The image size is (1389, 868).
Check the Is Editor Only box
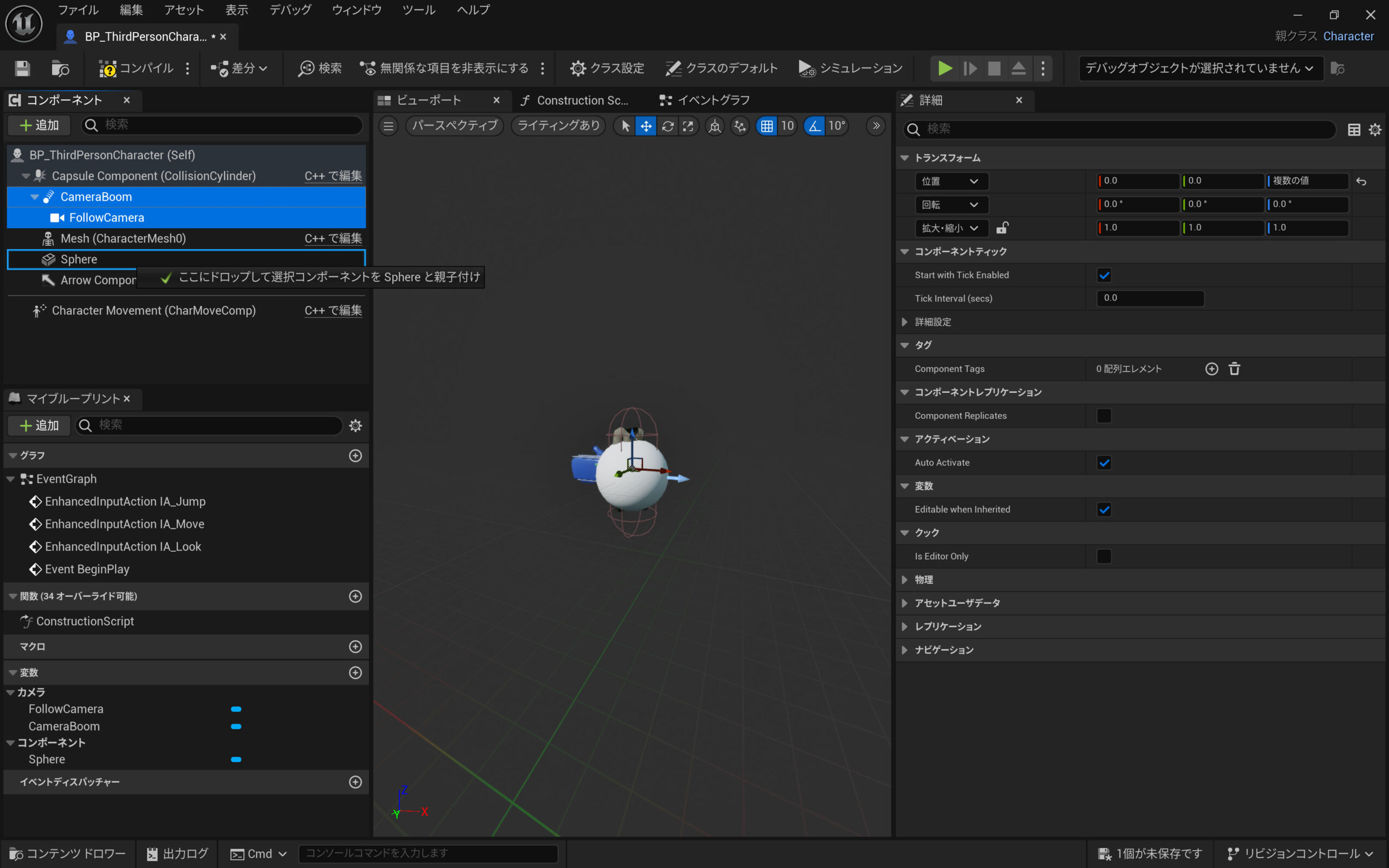tap(1104, 556)
